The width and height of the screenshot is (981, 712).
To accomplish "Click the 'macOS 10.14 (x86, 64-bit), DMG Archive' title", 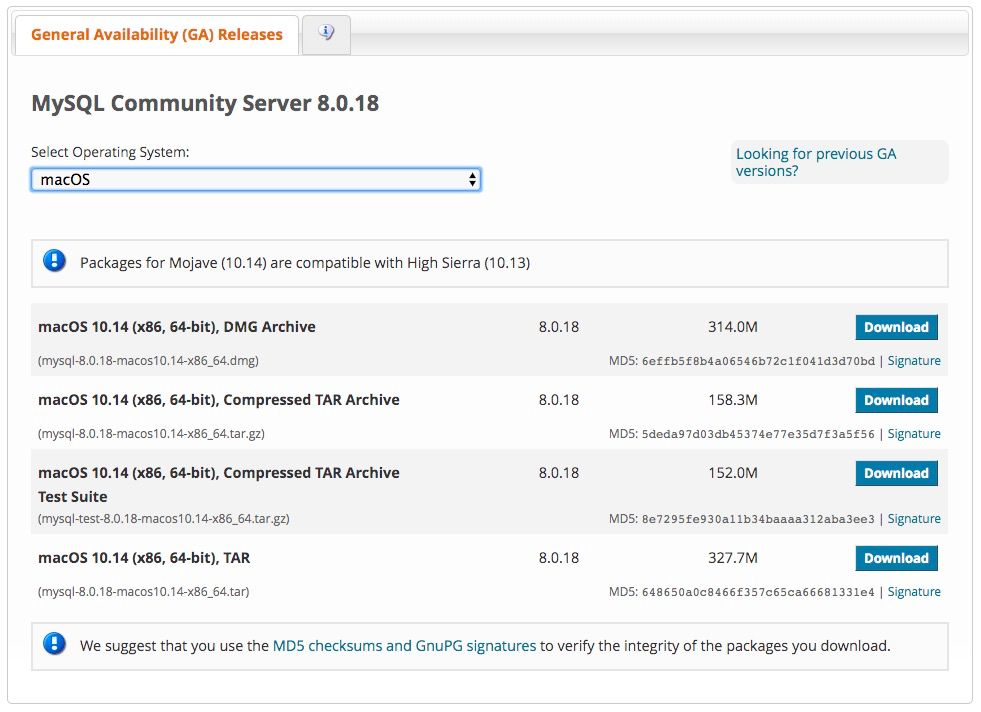I will (176, 327).
